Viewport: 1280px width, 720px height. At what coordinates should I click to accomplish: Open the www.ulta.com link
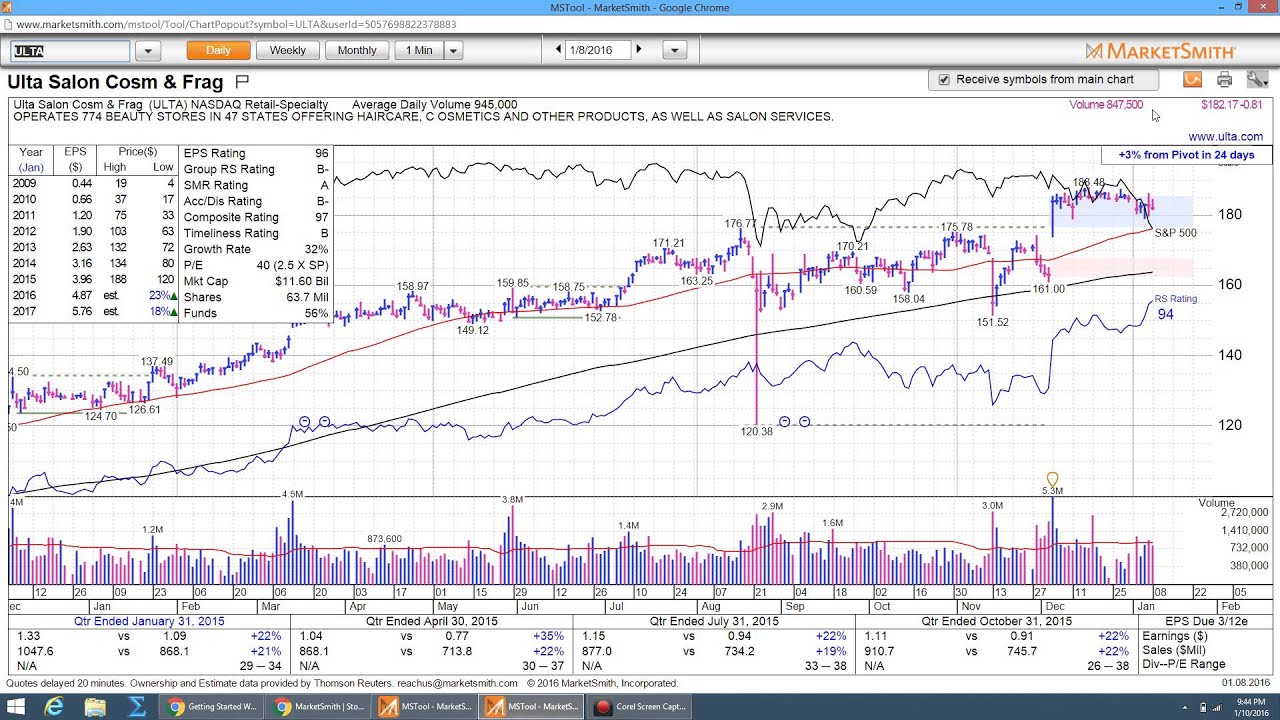coord(1226,136)
